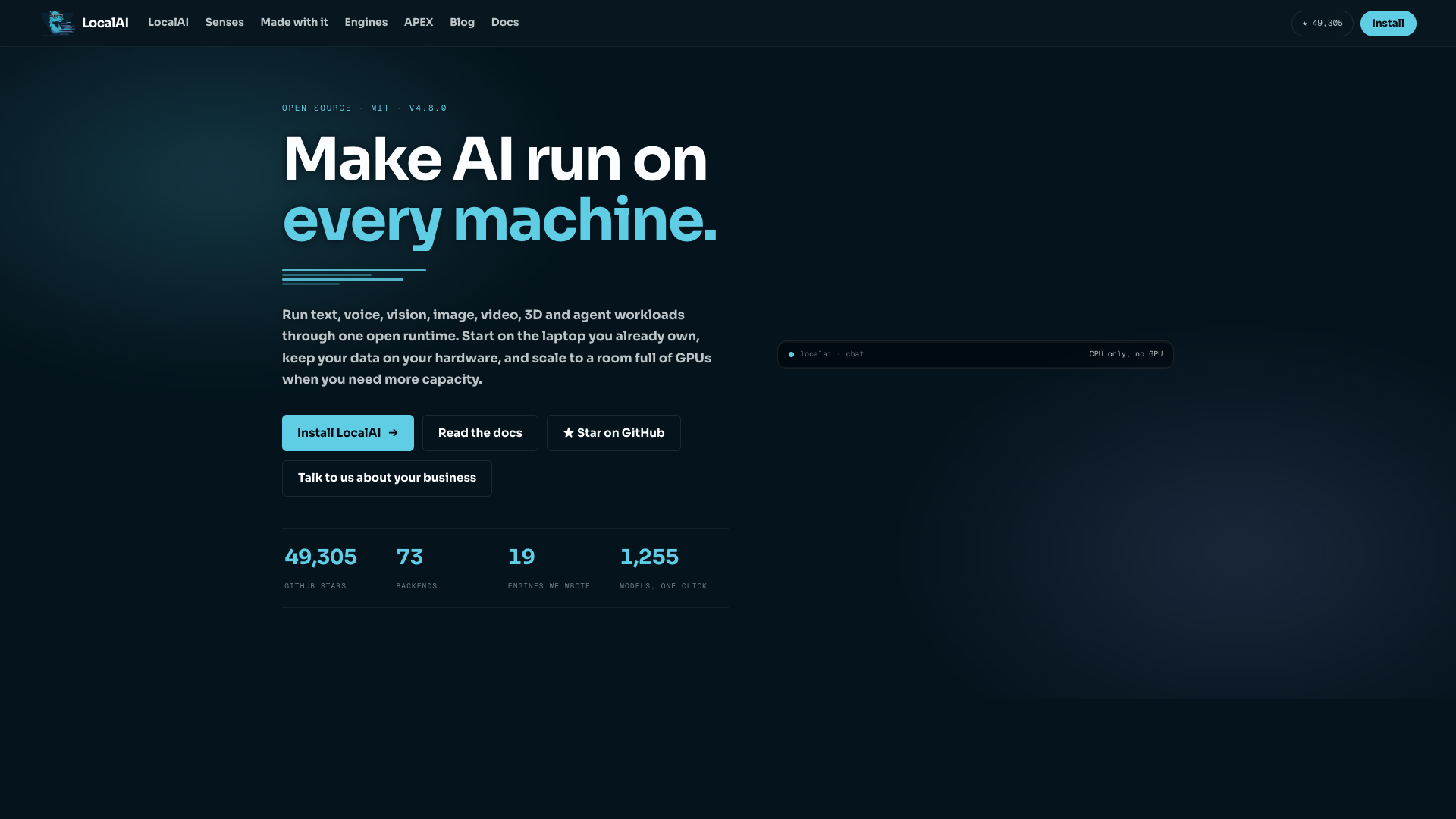Screen dimensions: 1456x819
Task: Open the APEX navigation link
Action: point(419,23)
